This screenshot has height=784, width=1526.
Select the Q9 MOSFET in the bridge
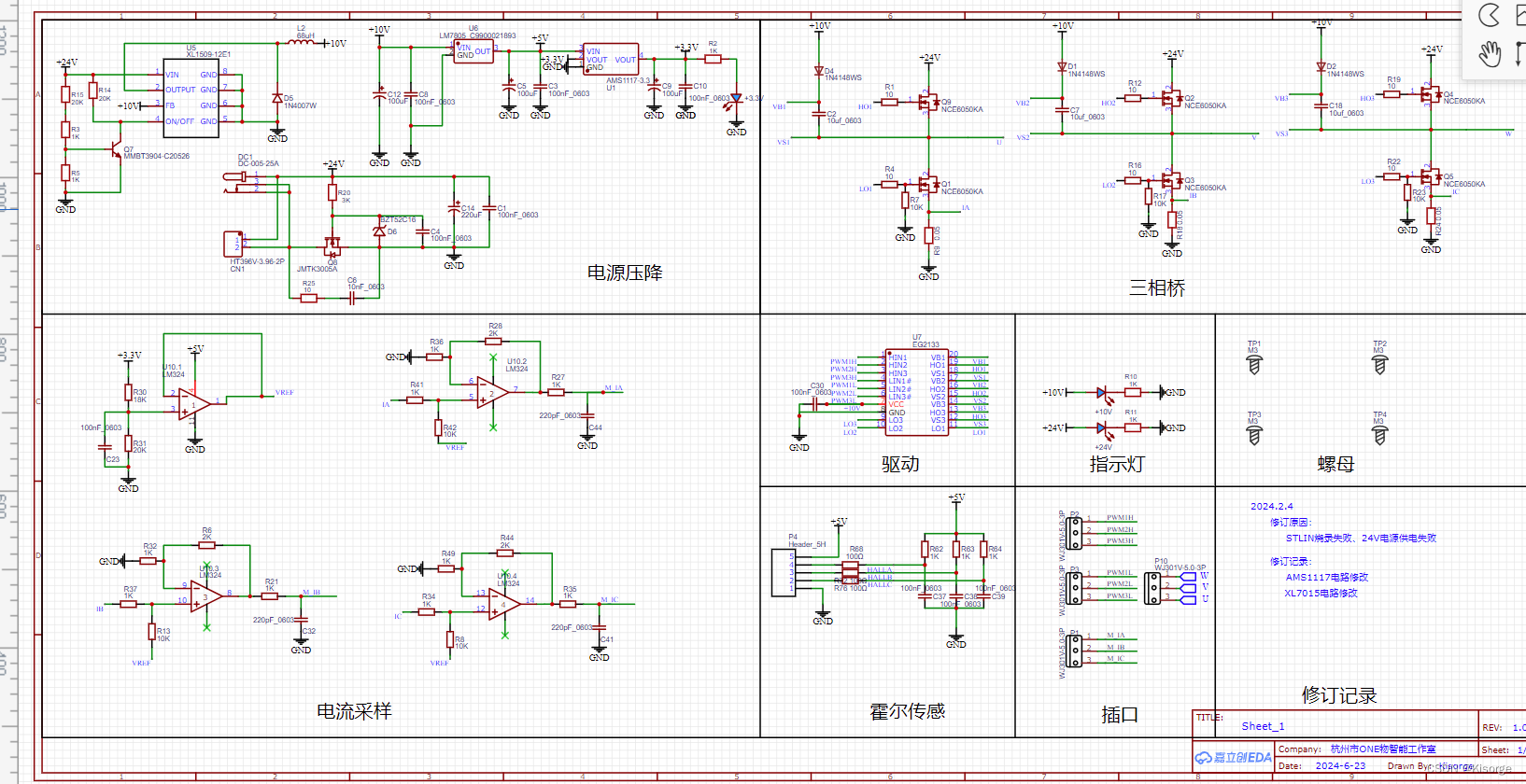[929, 102]
